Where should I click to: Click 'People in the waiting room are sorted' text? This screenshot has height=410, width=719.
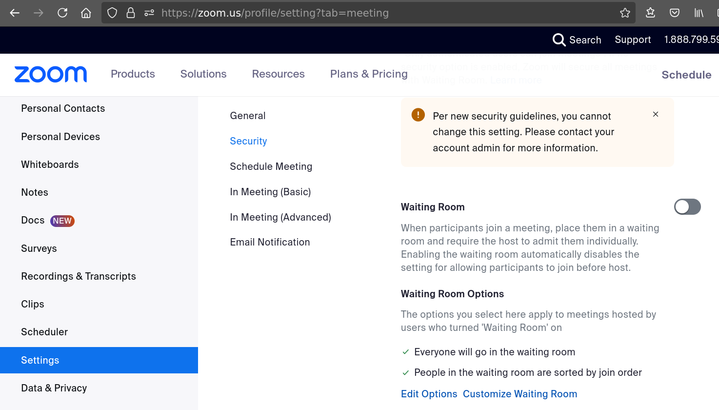(528, 372)
